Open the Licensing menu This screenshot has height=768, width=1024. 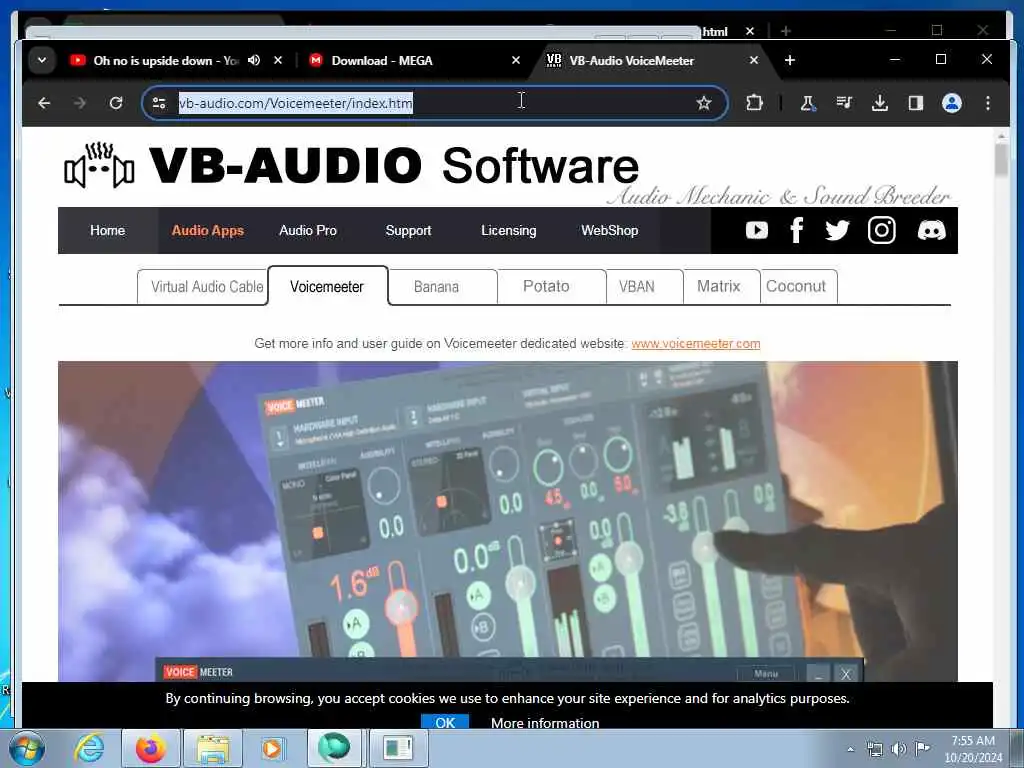(508, 231)
